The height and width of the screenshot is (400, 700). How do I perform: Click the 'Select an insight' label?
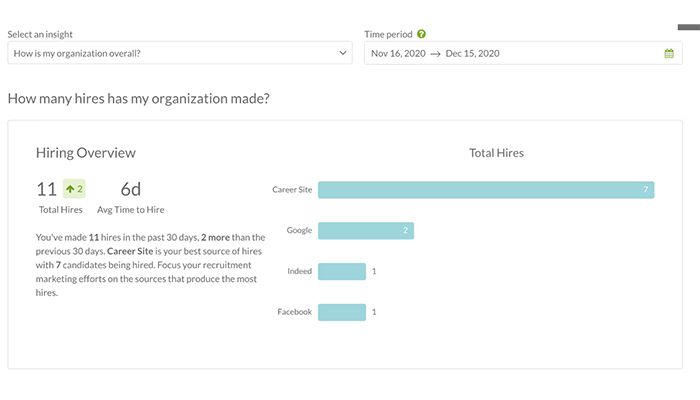tap(42, 34)
